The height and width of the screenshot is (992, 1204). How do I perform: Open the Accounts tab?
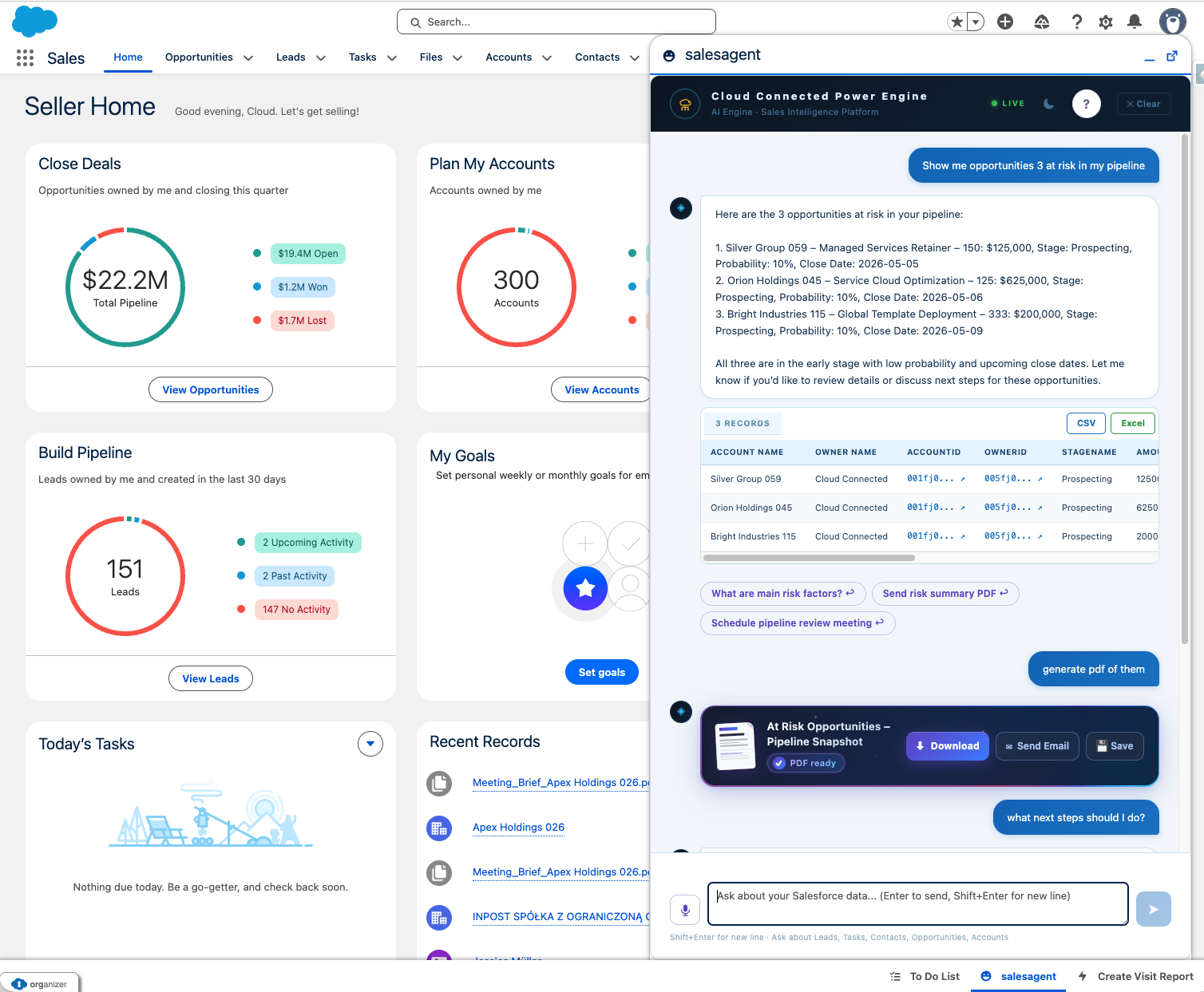tap(509, 57)
